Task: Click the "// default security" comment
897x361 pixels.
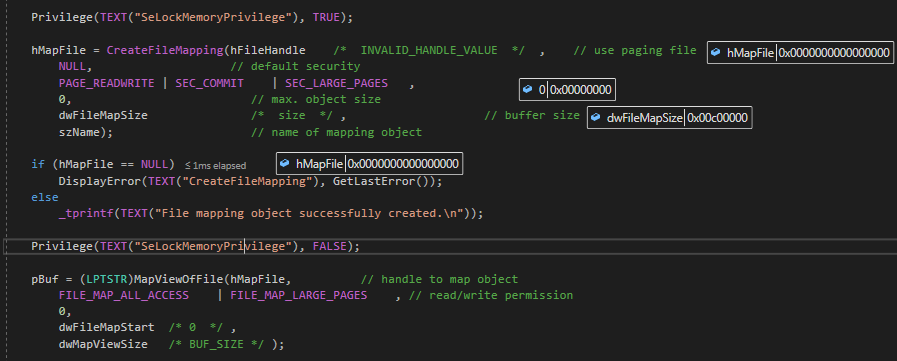Action: point(295,66)
